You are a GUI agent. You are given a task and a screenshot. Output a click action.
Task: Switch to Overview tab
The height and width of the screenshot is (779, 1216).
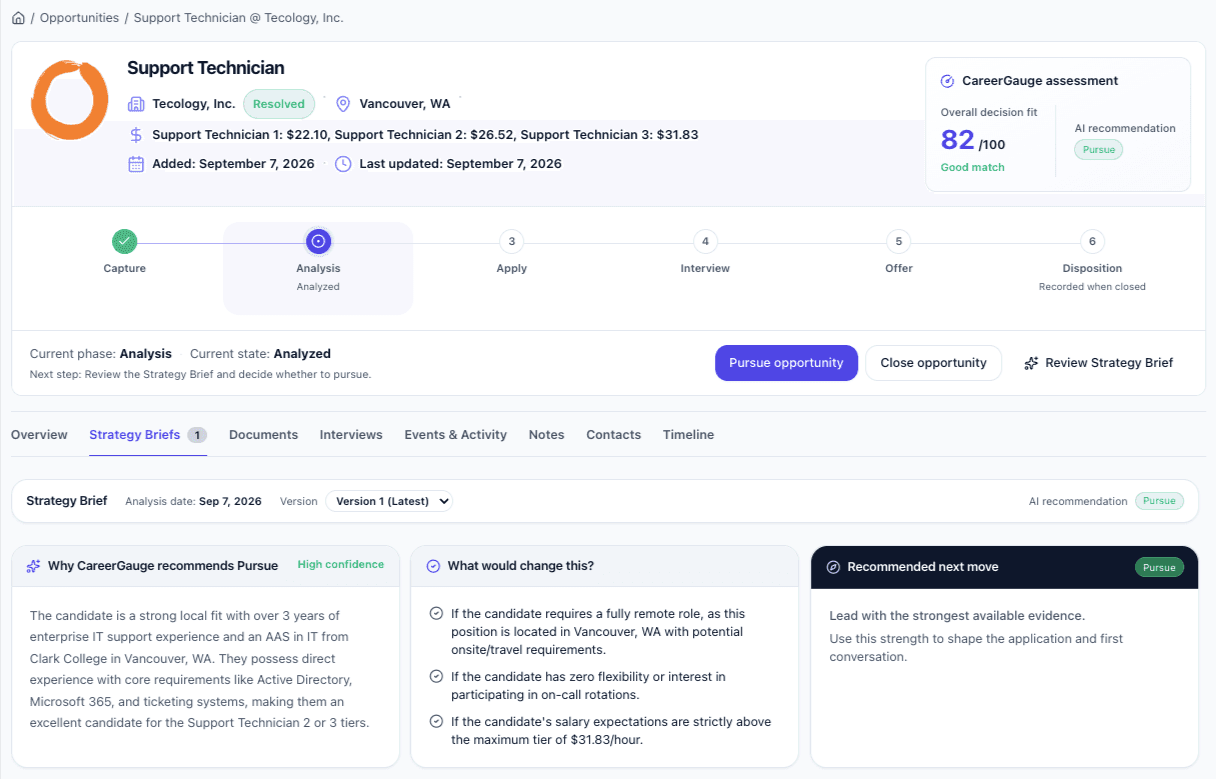39,435
